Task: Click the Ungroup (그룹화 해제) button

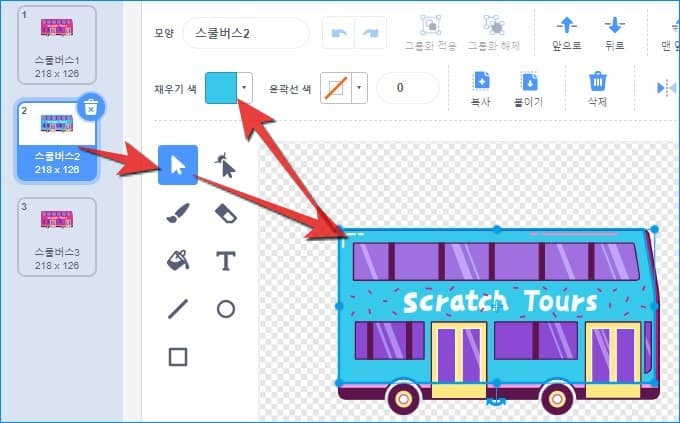Action: click(494, 33)
